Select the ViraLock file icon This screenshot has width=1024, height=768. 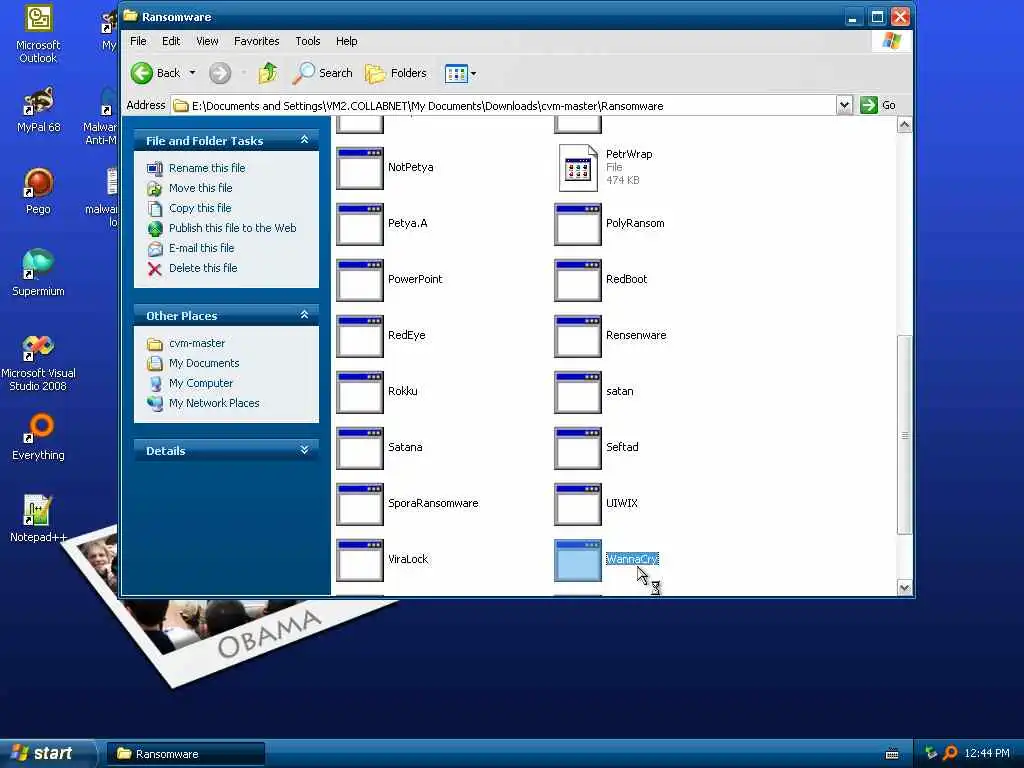click(x=360, y=560)
